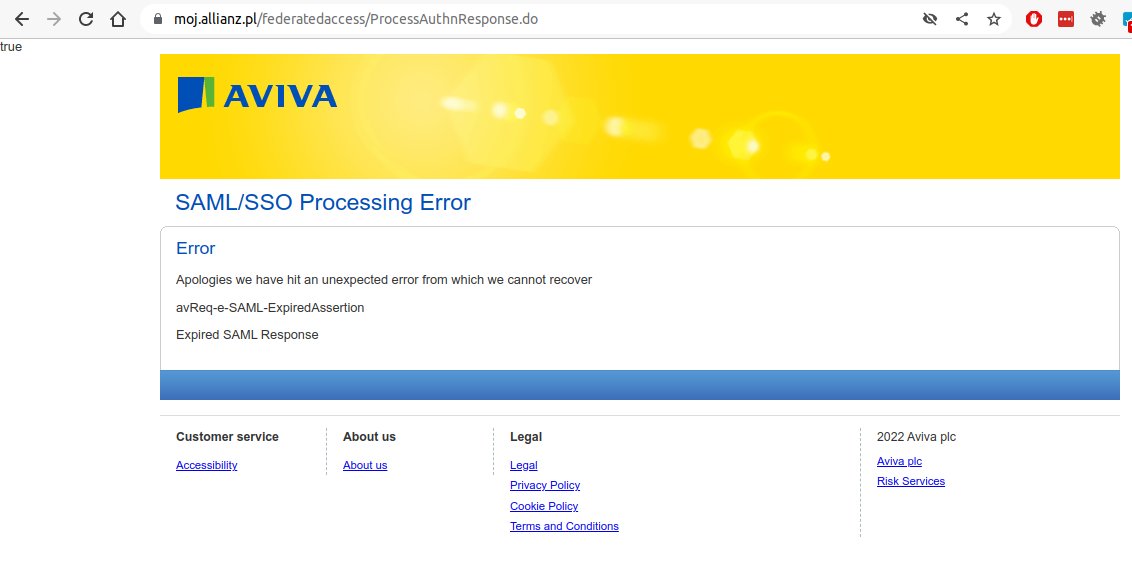This screenshot has width=1132, height=582.
Task: Open the About us footer link
Action: 365,465
